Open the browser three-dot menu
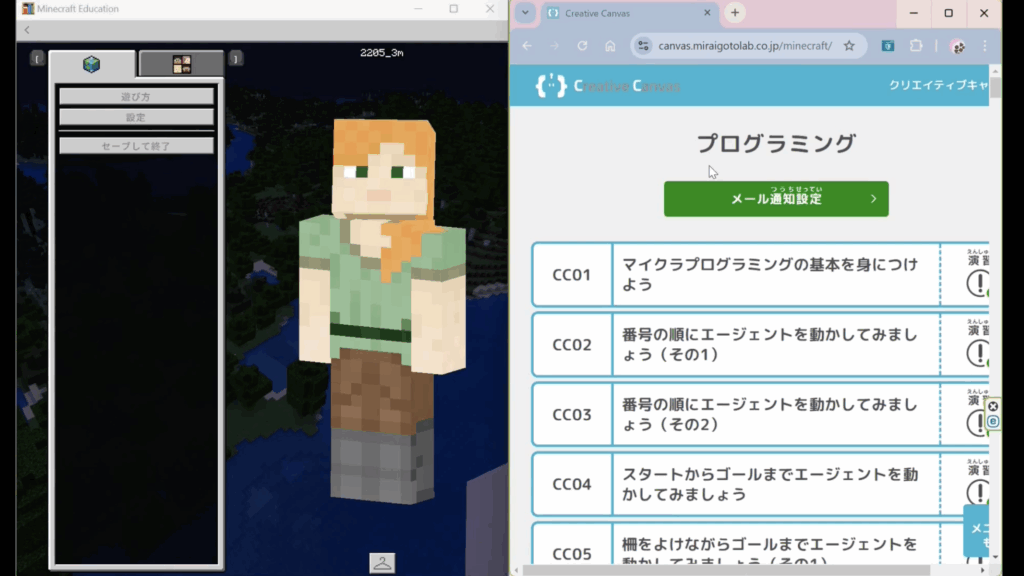 click(x=985, y=46)
